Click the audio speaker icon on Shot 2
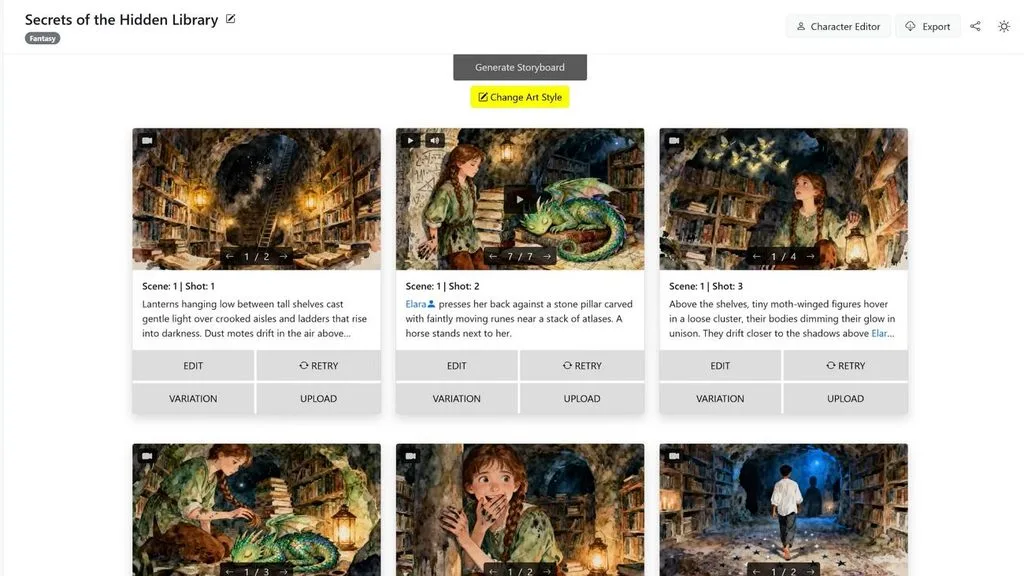 point(434,140)
